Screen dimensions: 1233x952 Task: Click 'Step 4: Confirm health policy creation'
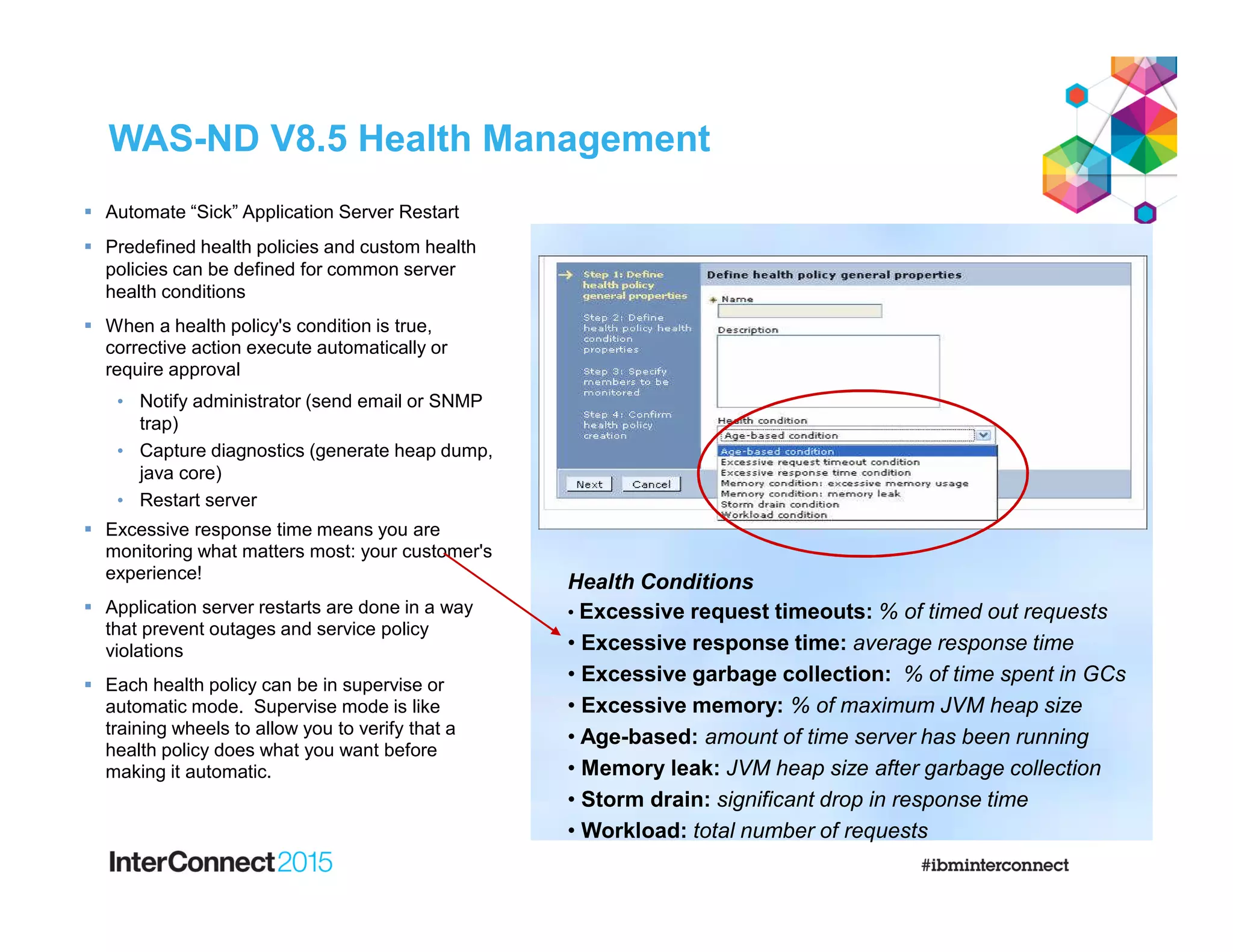pyautogui.click(x=627, y=425)
